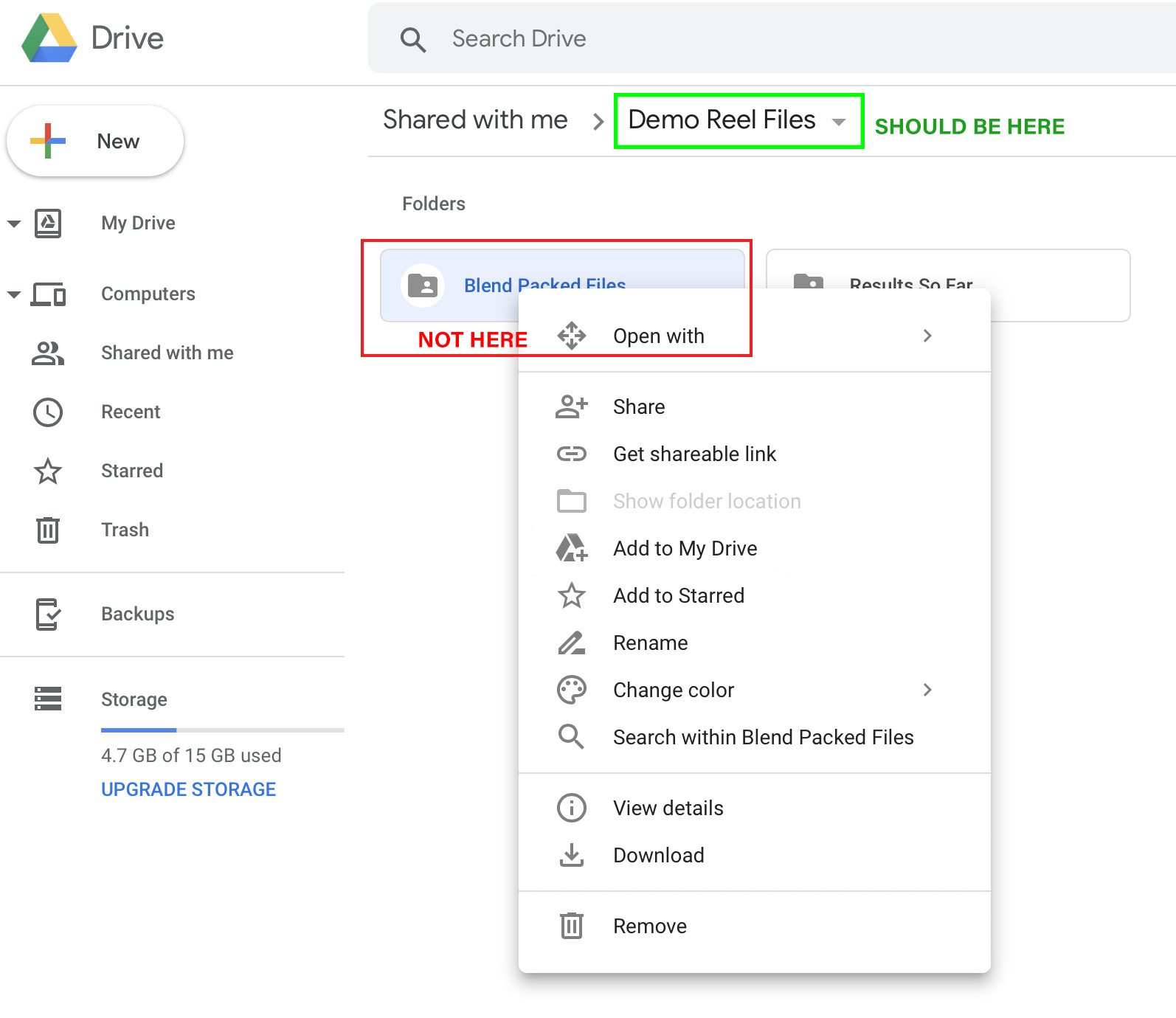Click the Rename pencil icon

click(x=572, y=643)
